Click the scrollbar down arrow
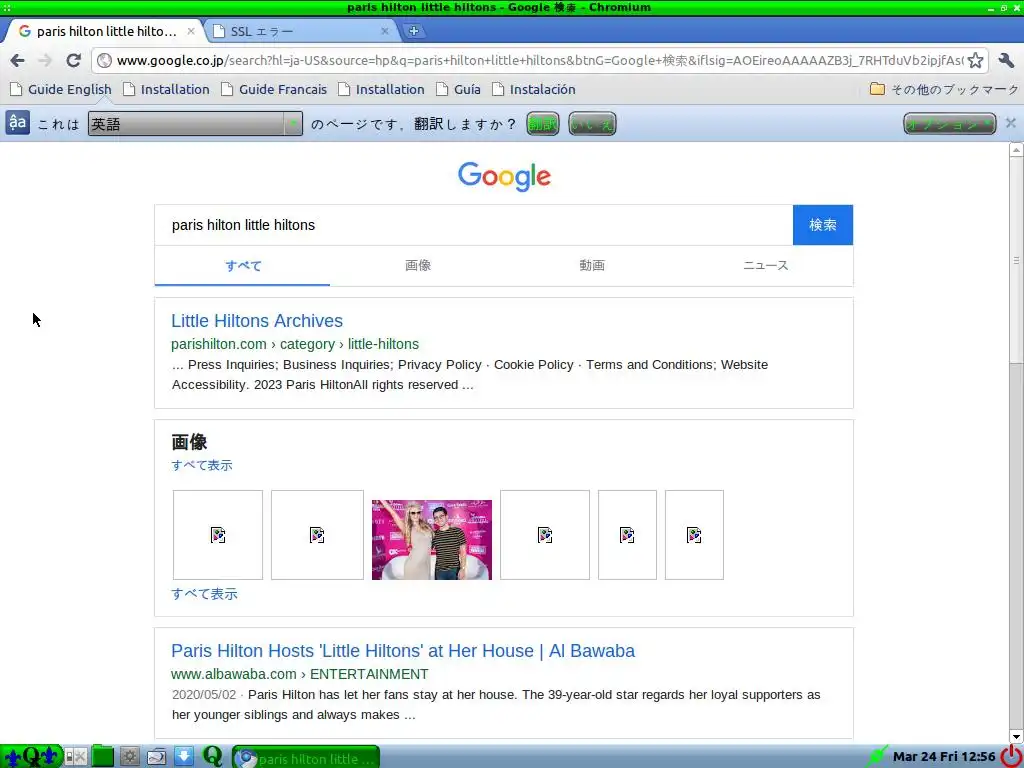This screenshot has width=1024, height=768. pos(1016,736)
